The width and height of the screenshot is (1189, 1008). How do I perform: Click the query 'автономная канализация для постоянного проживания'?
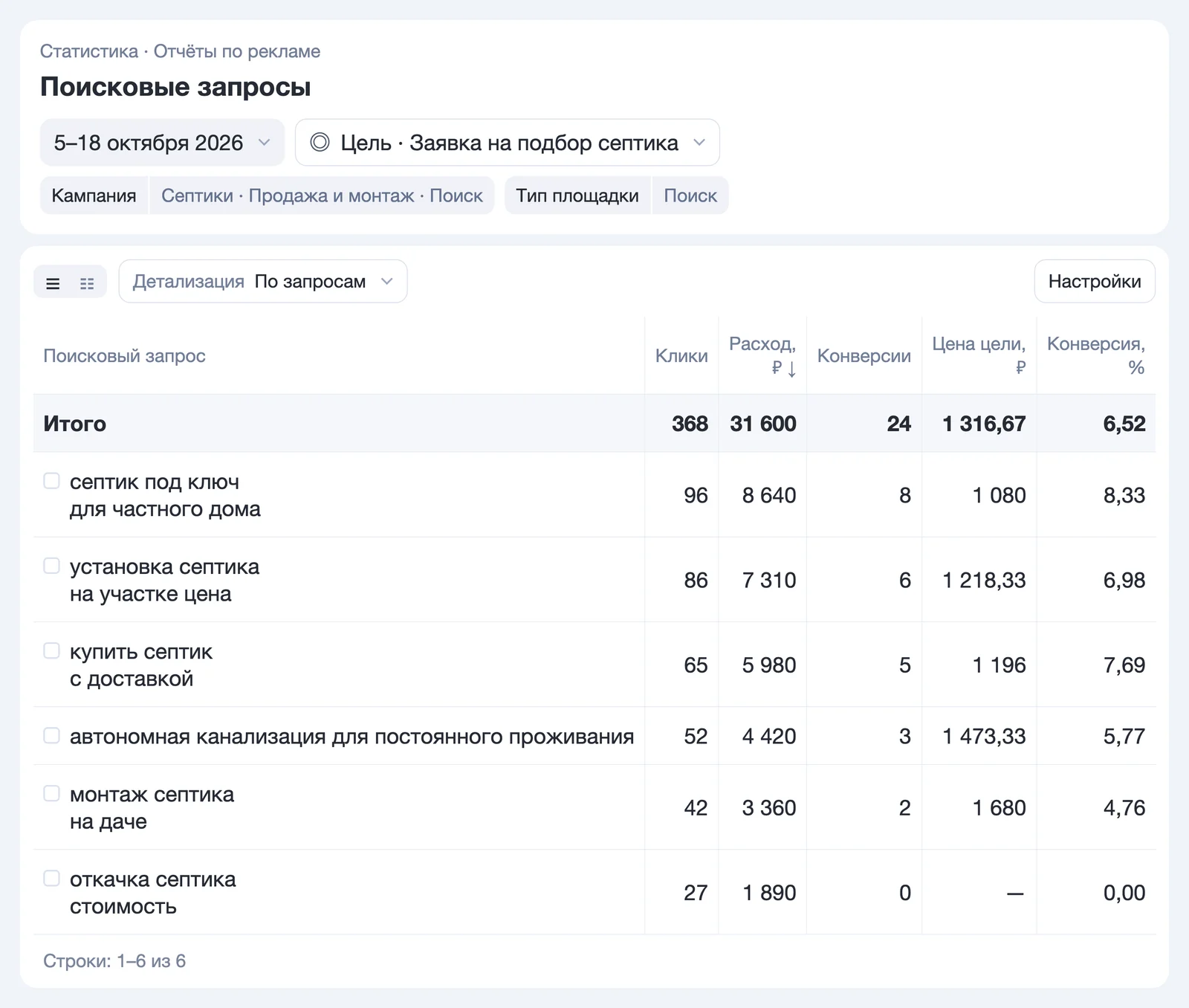coord(351,736)
